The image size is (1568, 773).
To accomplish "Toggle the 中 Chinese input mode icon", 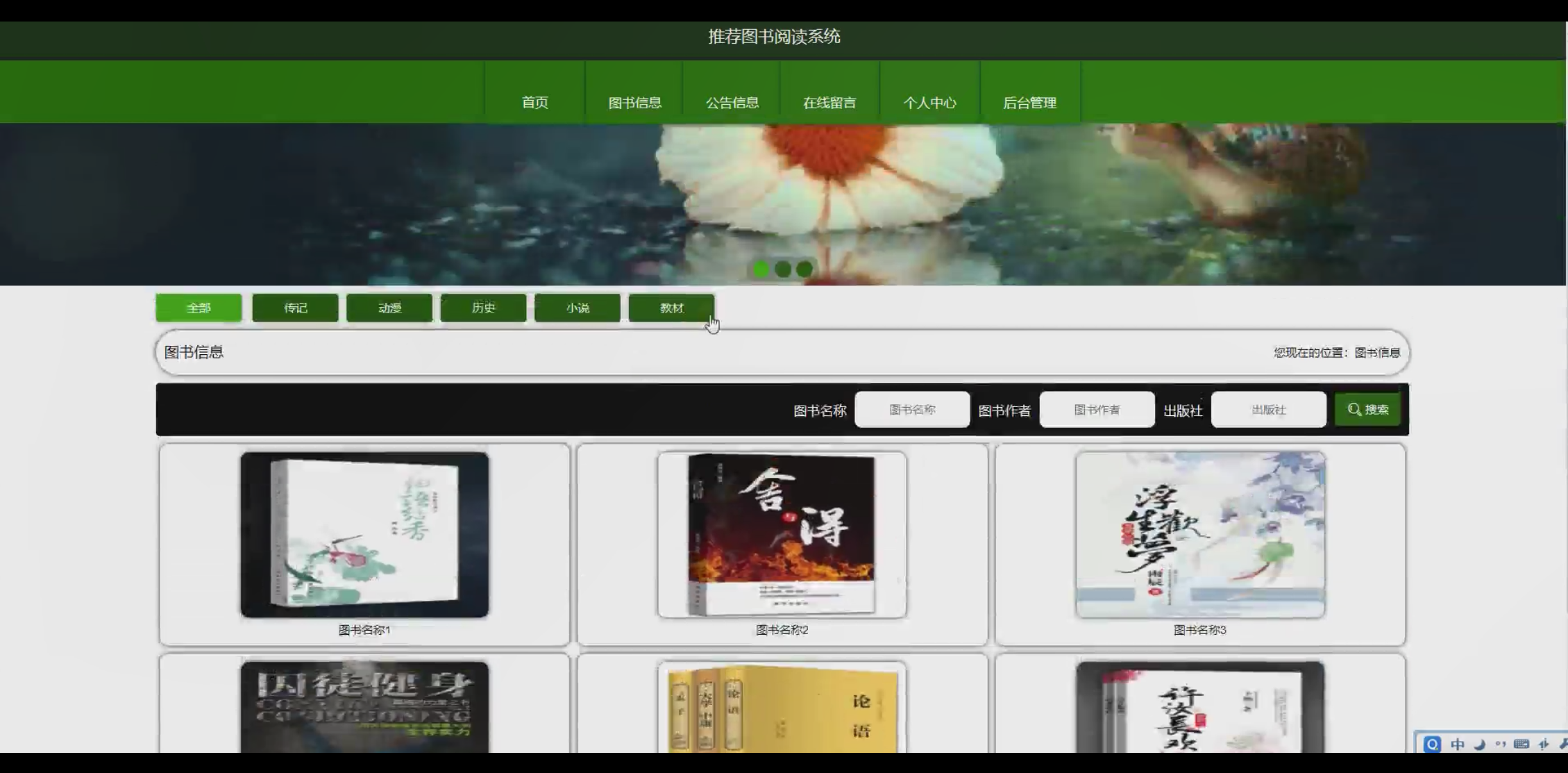I will click(x=1458, y=744).
